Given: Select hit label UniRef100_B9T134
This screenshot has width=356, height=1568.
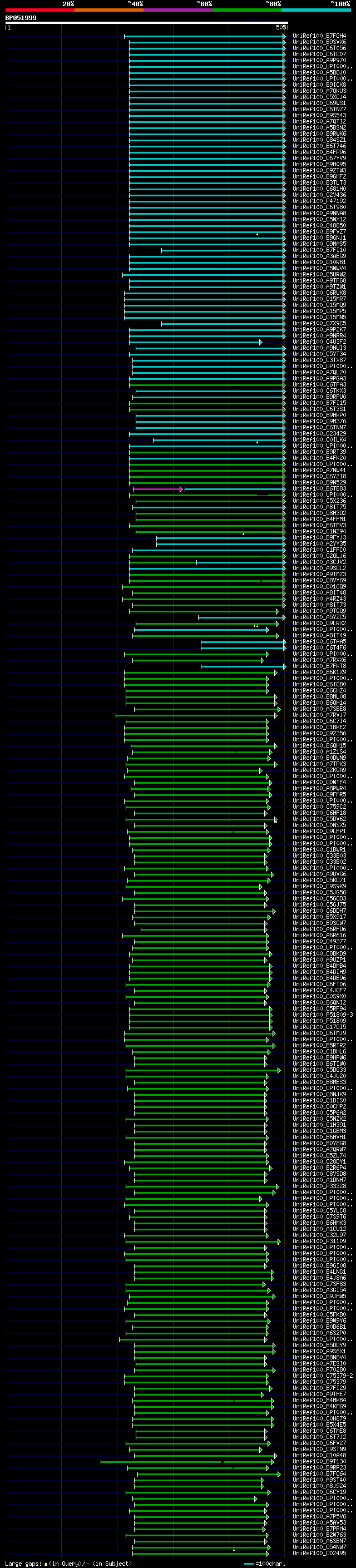Looking at the screenshot, I should [x=319, y=1461].
